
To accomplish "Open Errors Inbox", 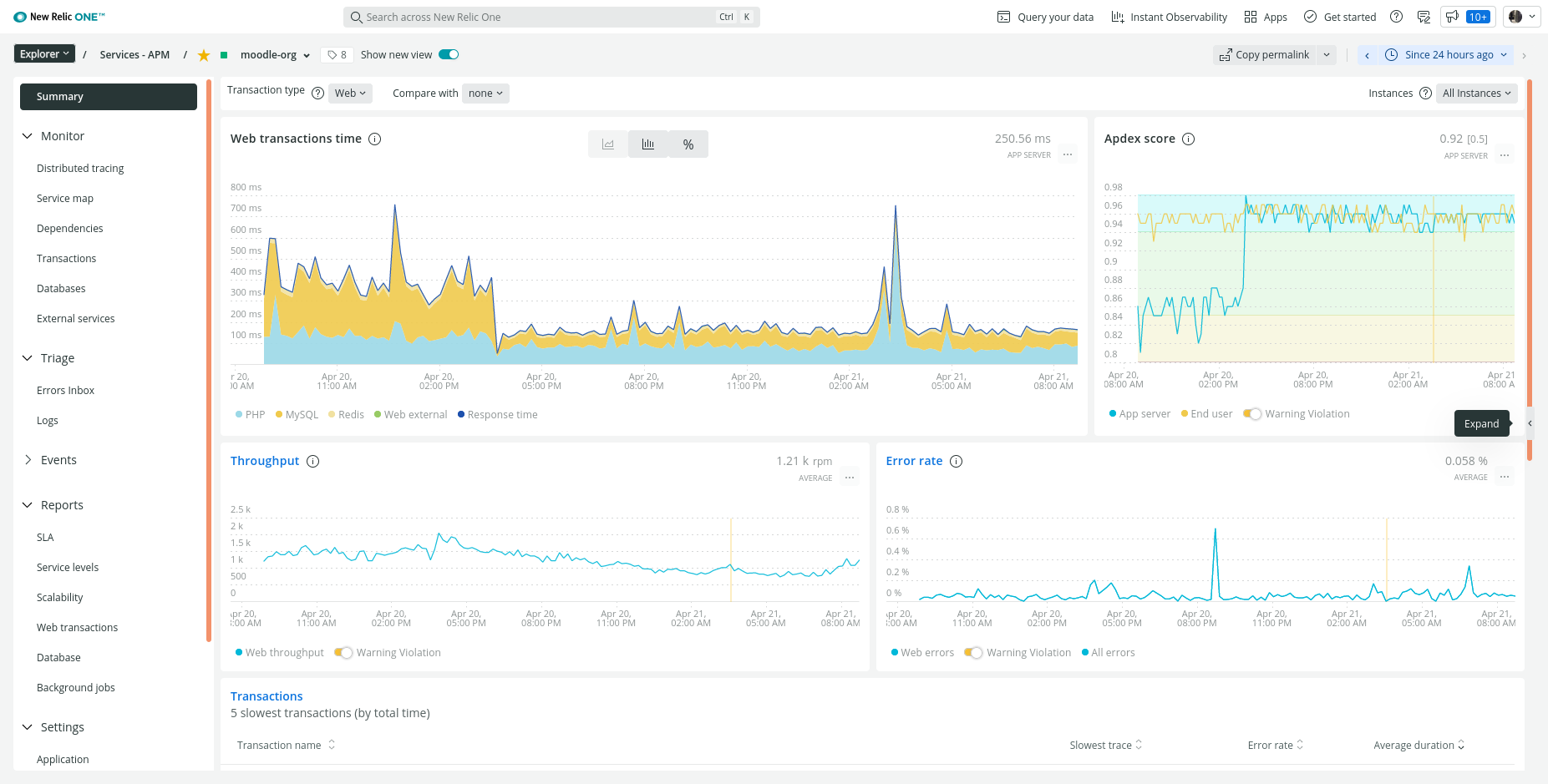I will tap(65, 391).
